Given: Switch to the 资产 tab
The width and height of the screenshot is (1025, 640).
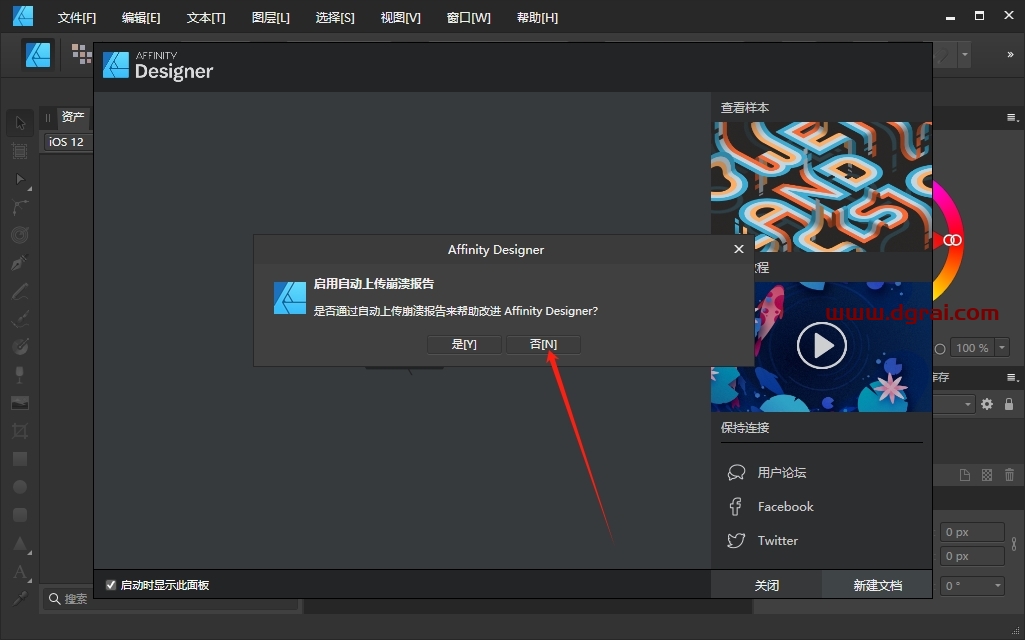Looking at the screenshot, I should 73,117.
